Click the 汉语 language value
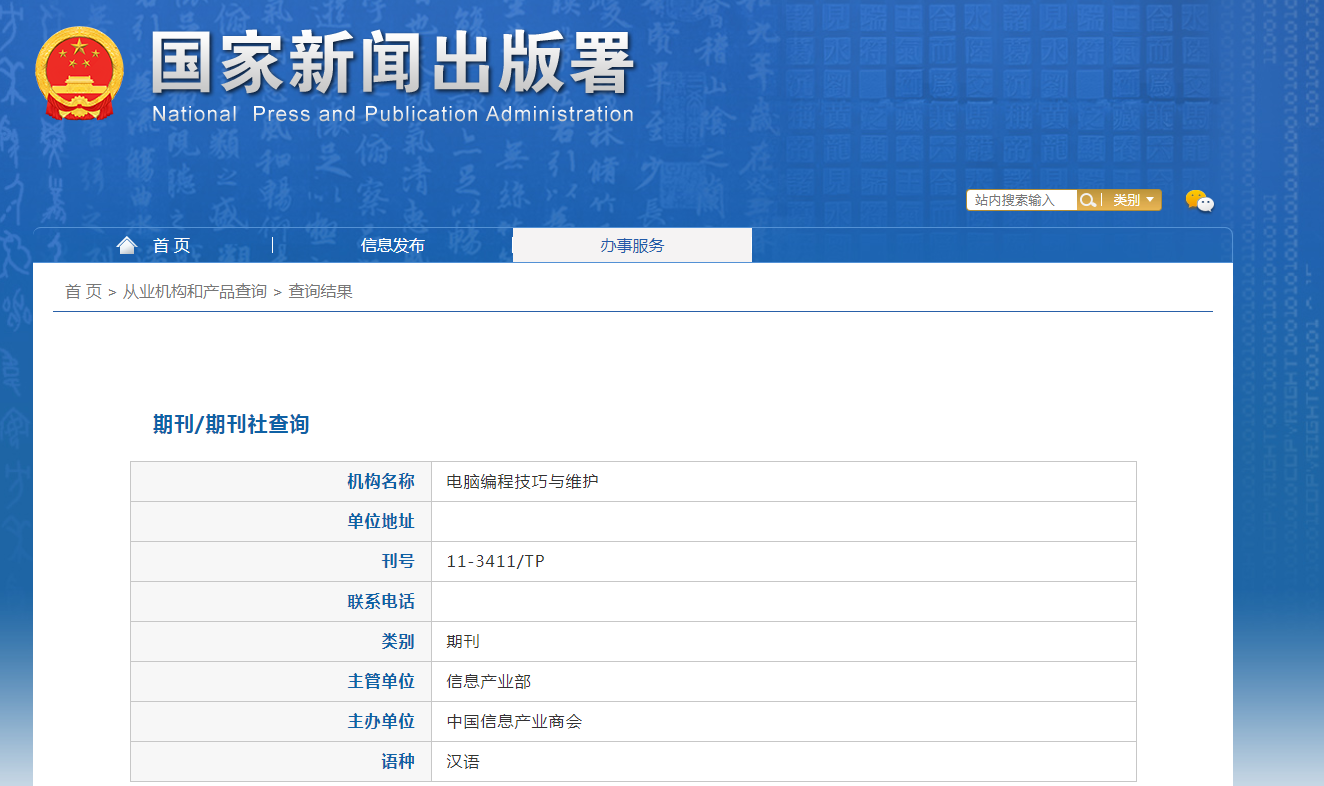 [x=463, y=761]
